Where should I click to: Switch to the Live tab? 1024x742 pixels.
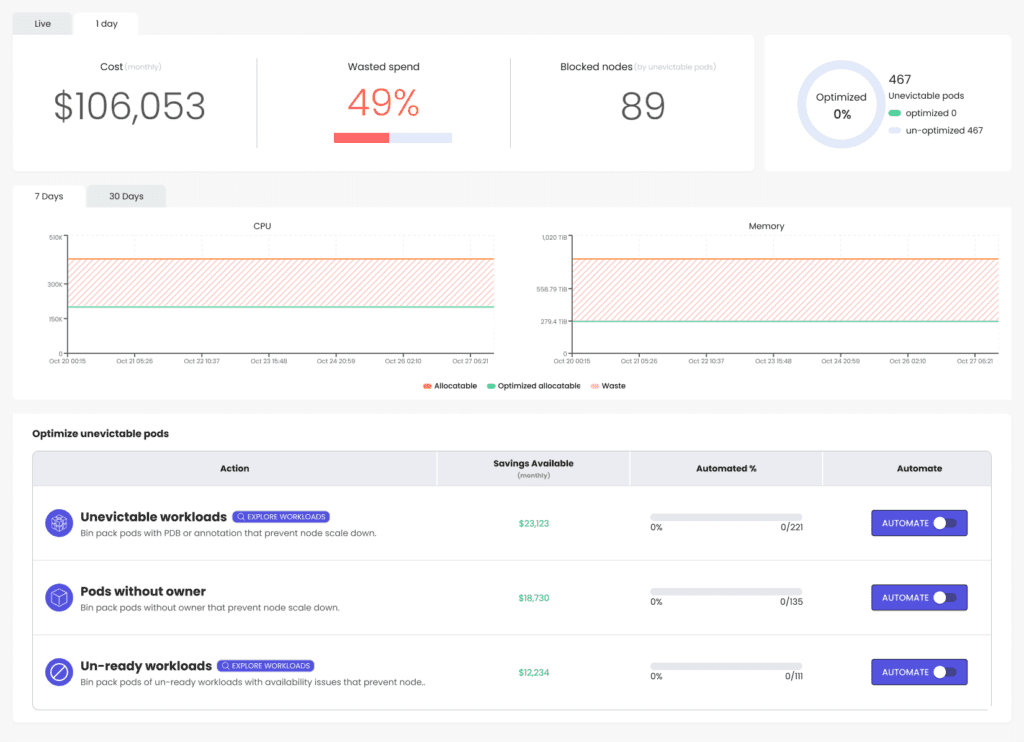[42, 24]
